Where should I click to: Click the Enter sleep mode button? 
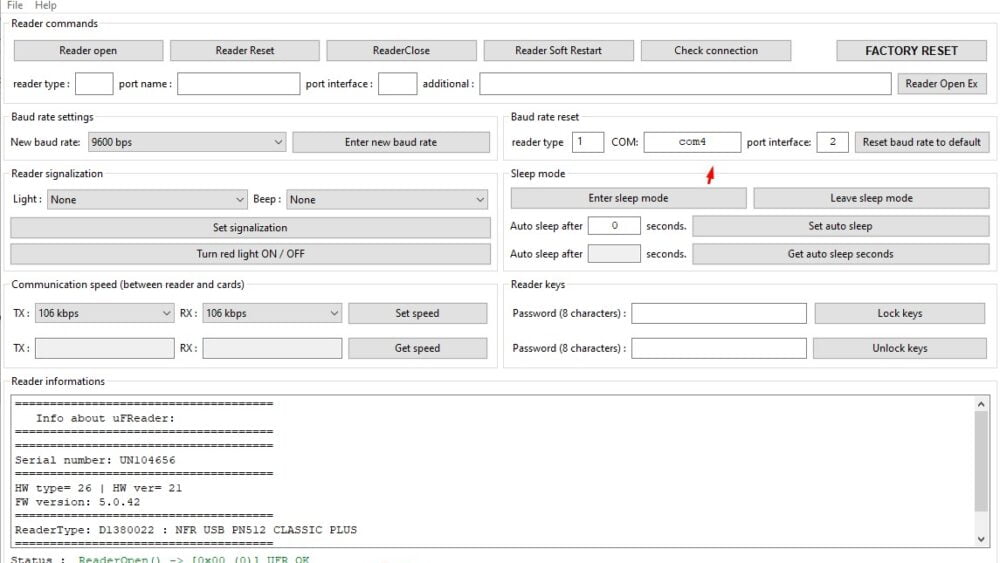click(x=628, y=198)
